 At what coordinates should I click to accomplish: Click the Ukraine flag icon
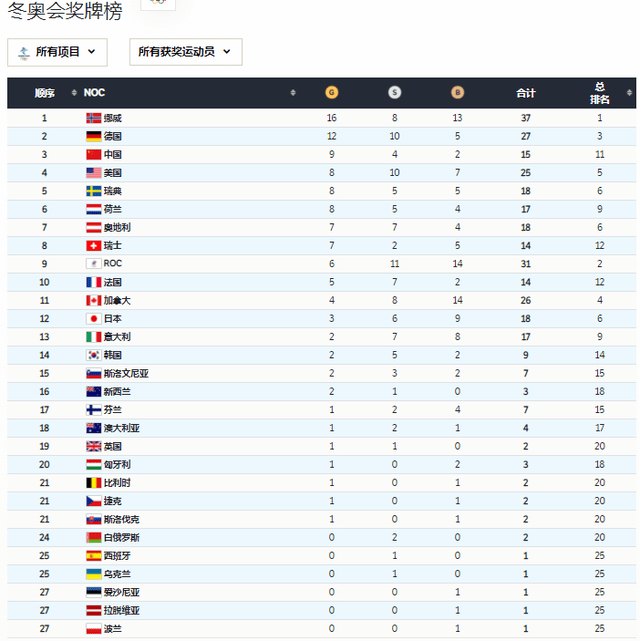(94, 574)
